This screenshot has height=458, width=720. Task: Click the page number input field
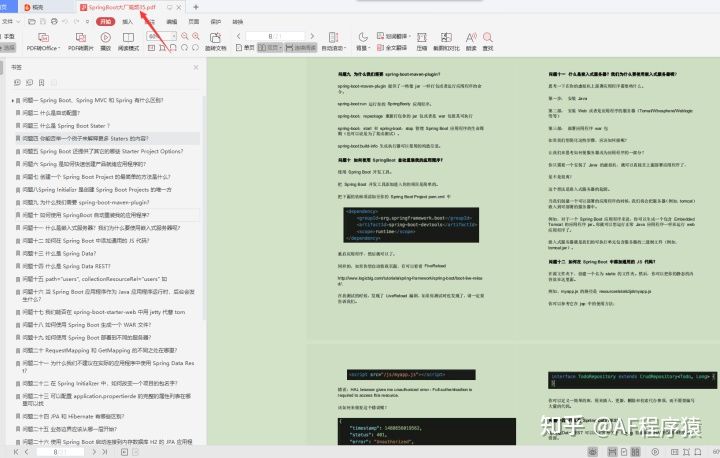point(275,36)
